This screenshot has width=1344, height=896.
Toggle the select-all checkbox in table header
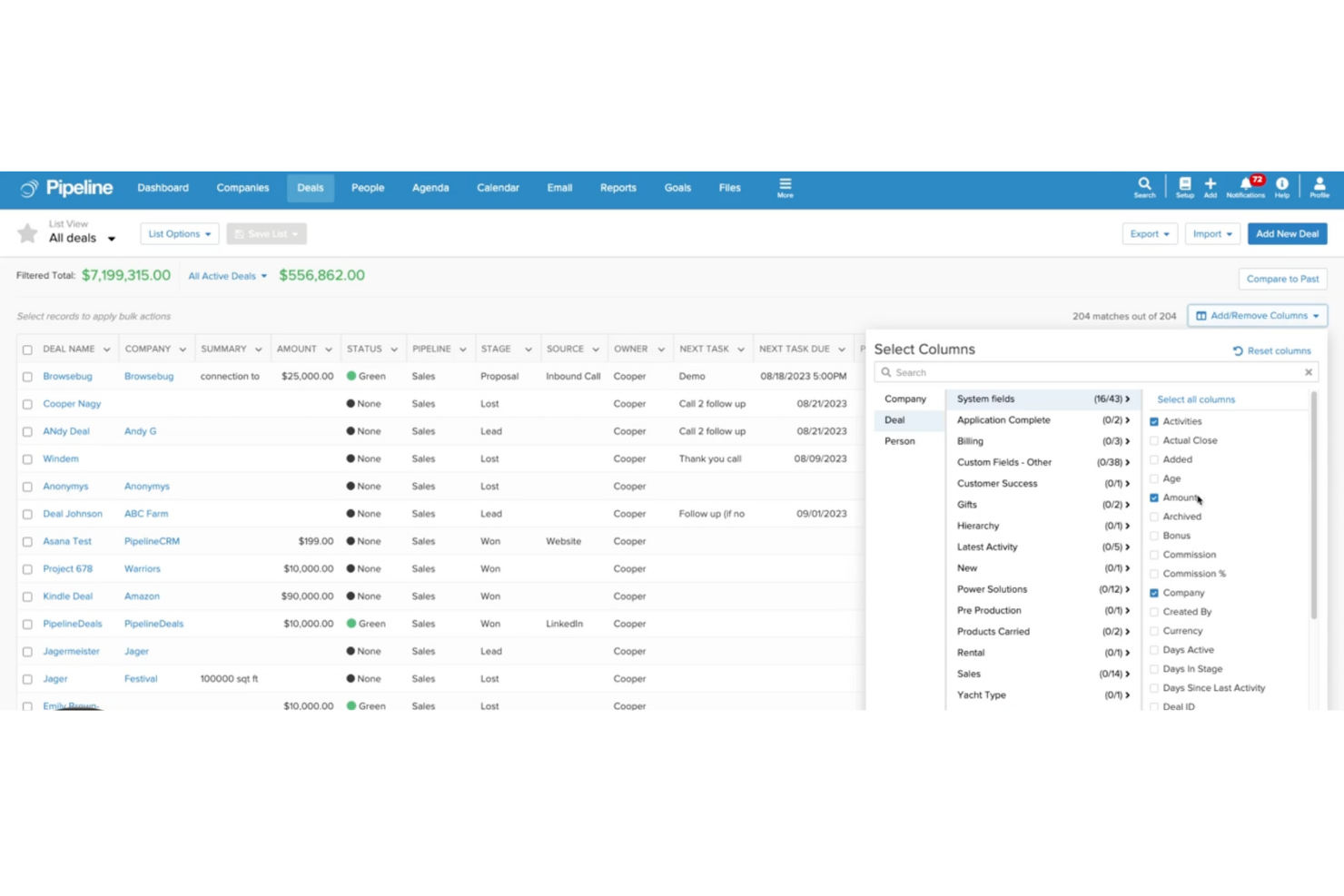pos(27,350)
